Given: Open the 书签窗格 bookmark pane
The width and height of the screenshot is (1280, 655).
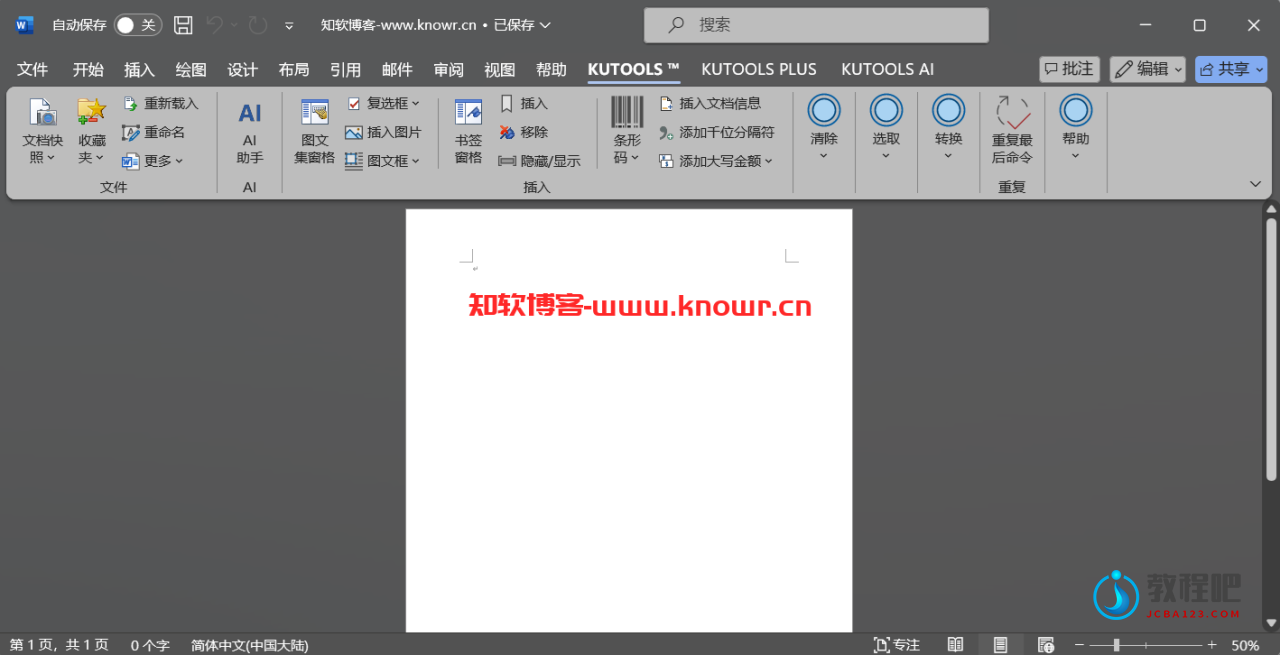Looking at the screenshot, I should click(x=468, y=132).
